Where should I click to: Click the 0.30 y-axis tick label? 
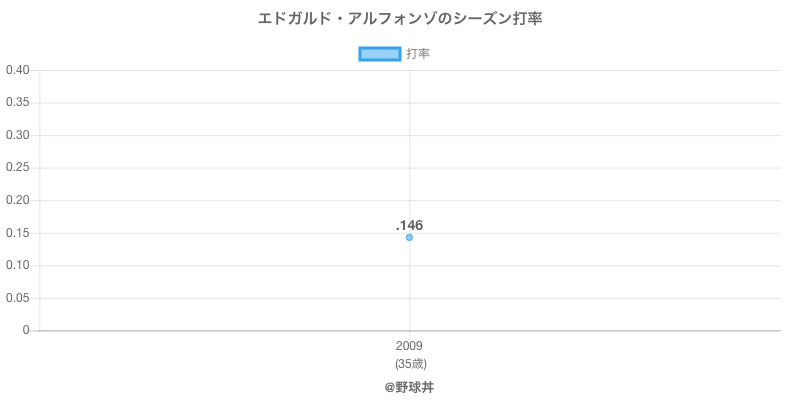point(17,135)
